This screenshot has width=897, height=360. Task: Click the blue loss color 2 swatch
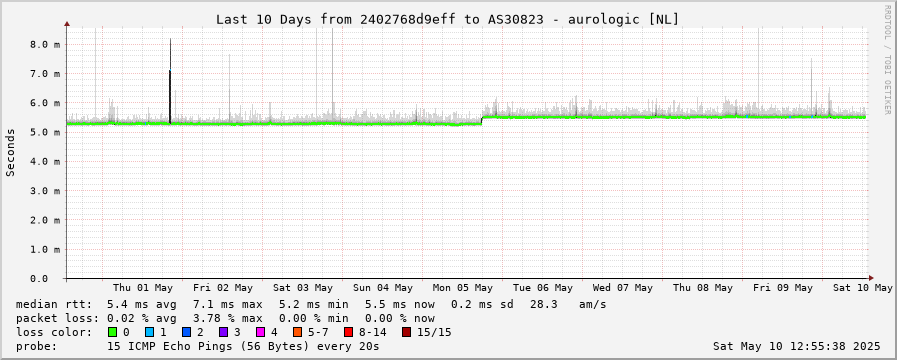(186, 332)
